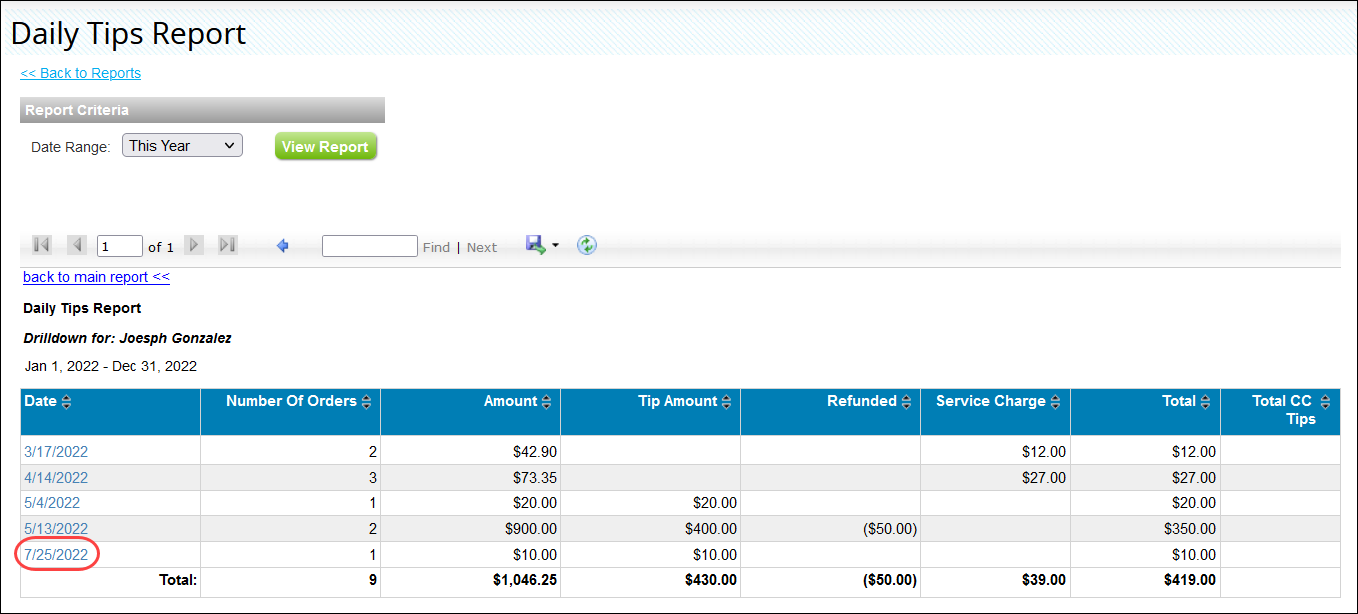Open the 7/25/2022 date link
1358x614 pixels.
(x=56, y=555)
